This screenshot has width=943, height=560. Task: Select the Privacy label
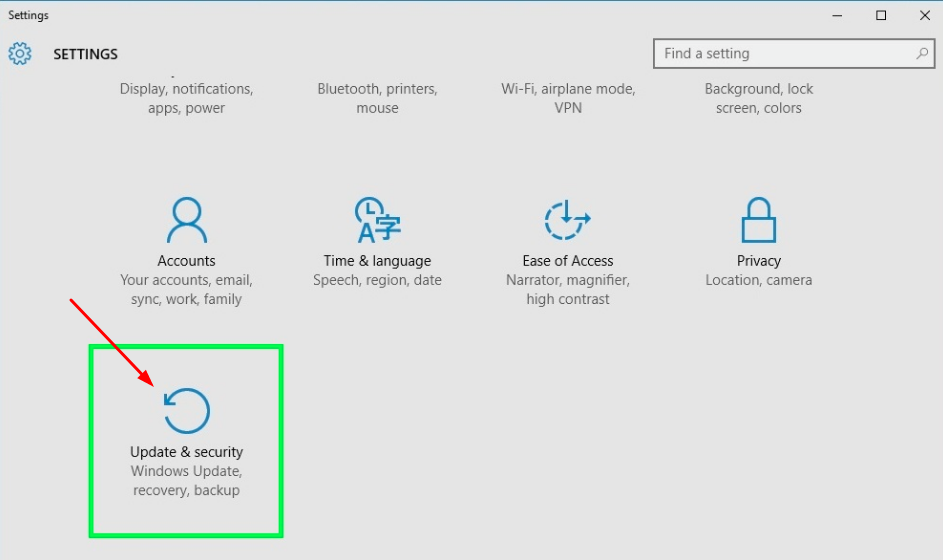tap(758, 261)
